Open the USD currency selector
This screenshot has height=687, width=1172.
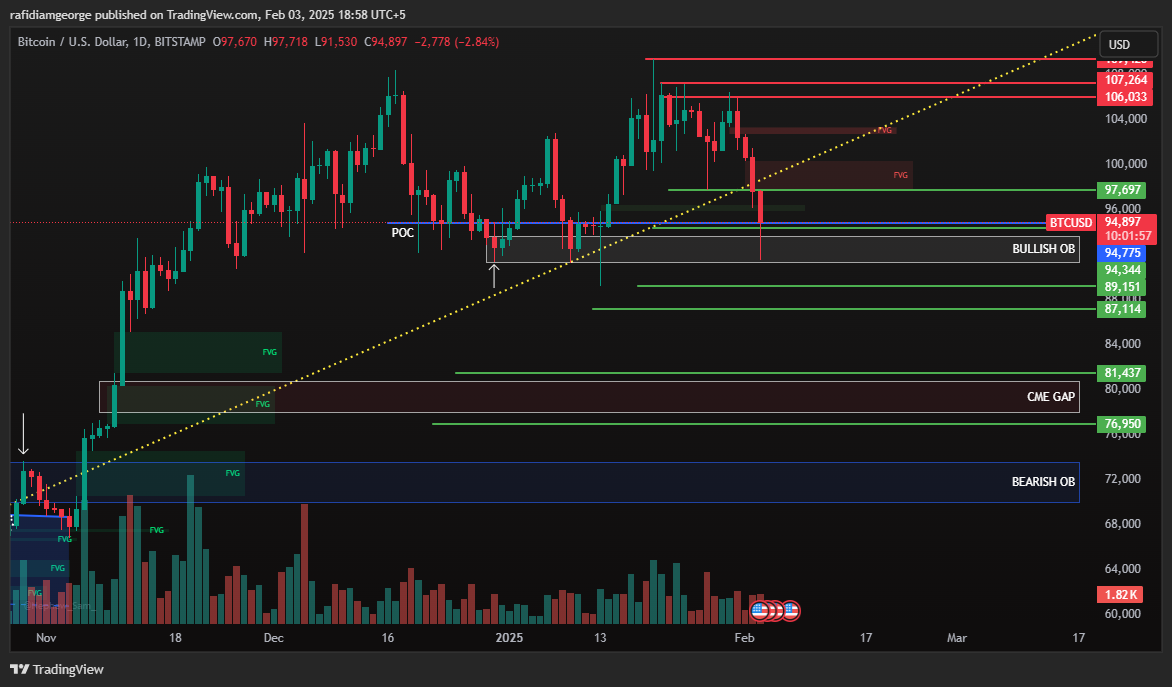tap(1128, 44)
